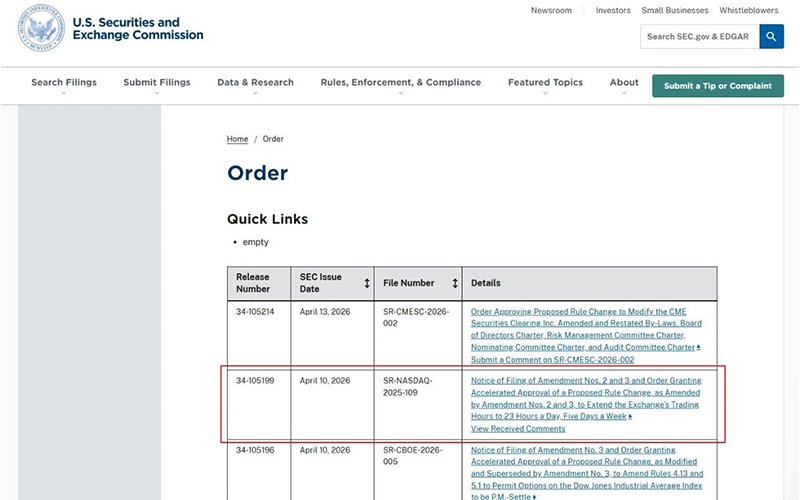Open the Featured Topics menu
Viewport: 800px width, 500px height.
tap(545, 82)
